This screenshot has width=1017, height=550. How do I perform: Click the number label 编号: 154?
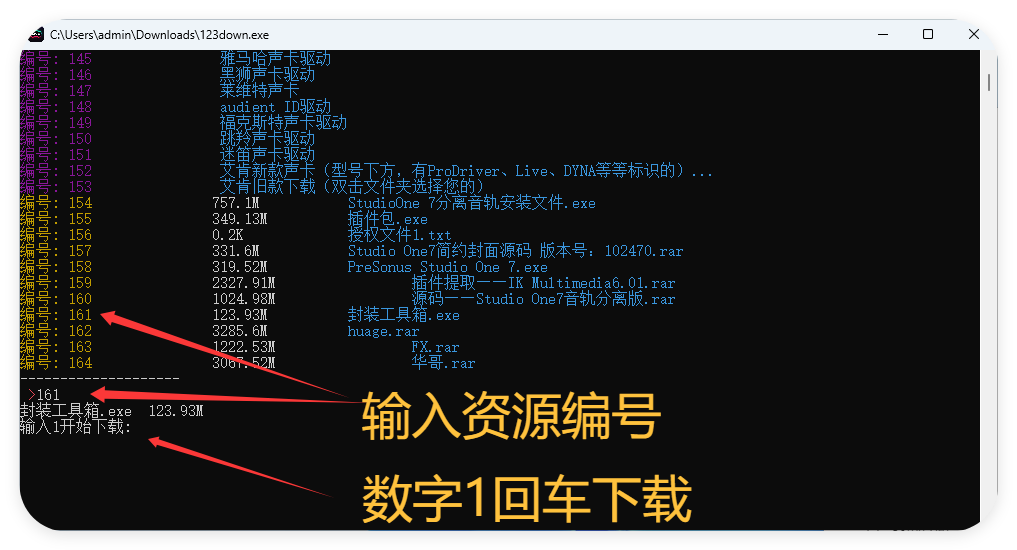point(56,203)
